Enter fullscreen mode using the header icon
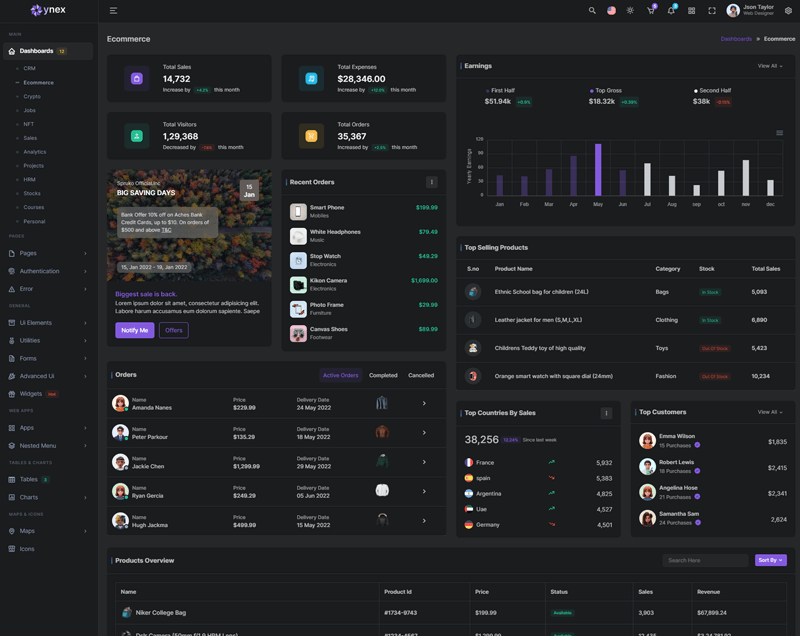This screenshot has height=636, width=800. [712, 11]
